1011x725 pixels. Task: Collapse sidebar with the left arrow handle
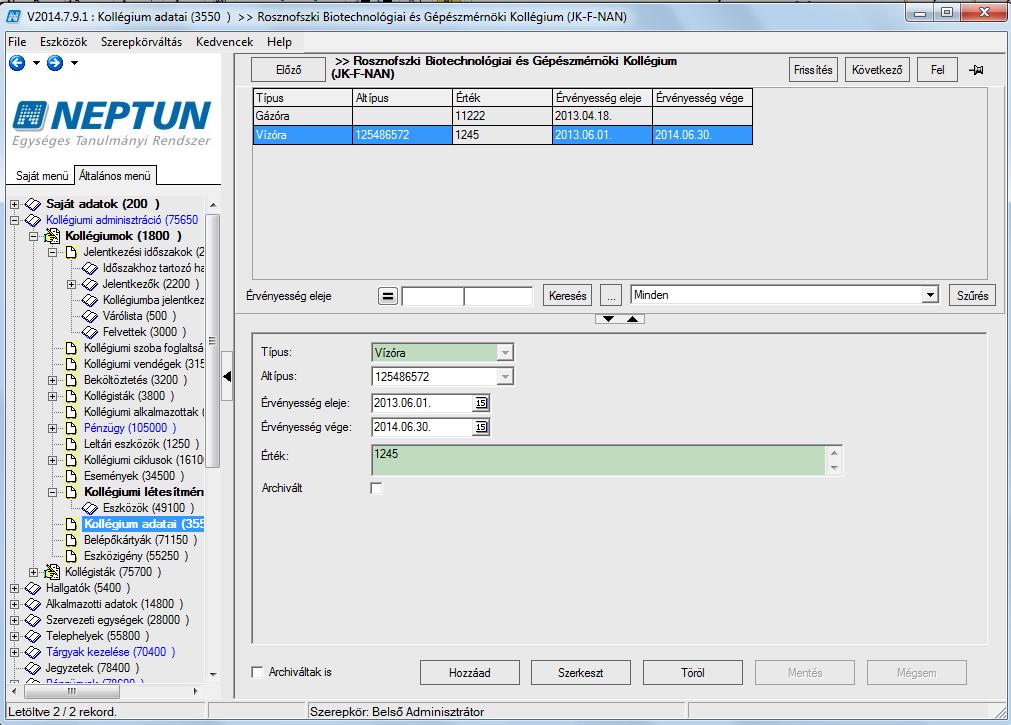[227, 376]
